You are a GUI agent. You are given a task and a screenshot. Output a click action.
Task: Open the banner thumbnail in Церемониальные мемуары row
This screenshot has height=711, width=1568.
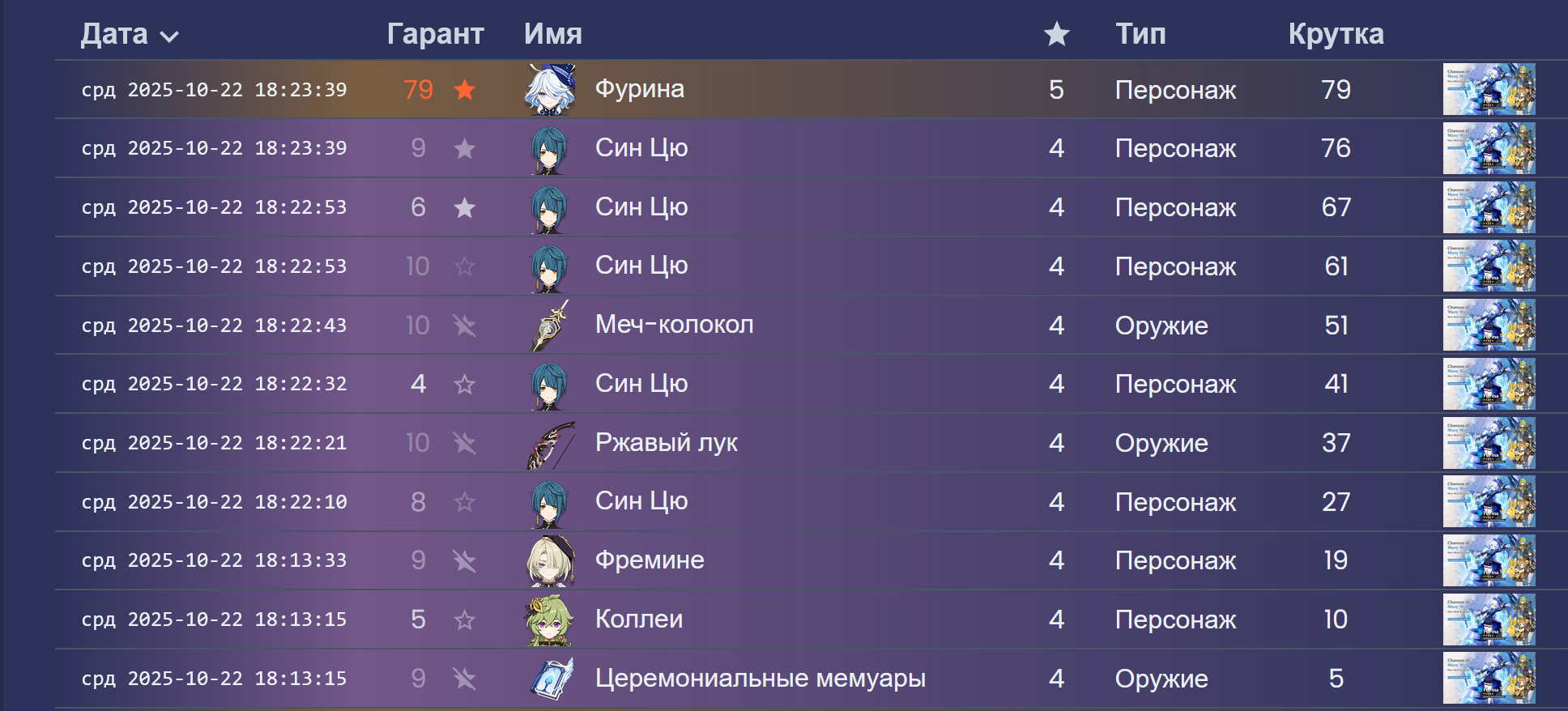(1489, 679)
